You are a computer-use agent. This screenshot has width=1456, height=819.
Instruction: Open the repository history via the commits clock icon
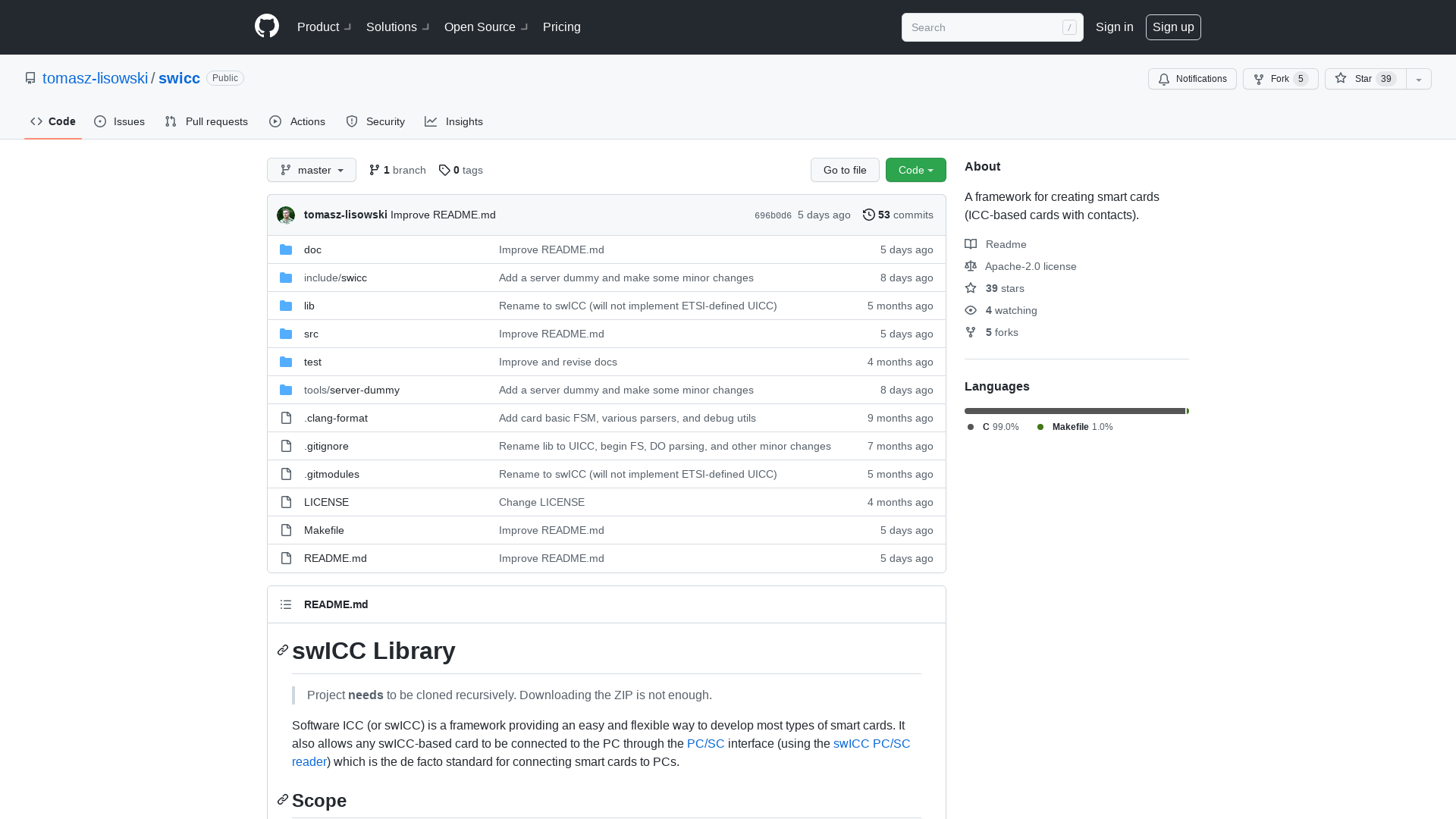[869, 215]
